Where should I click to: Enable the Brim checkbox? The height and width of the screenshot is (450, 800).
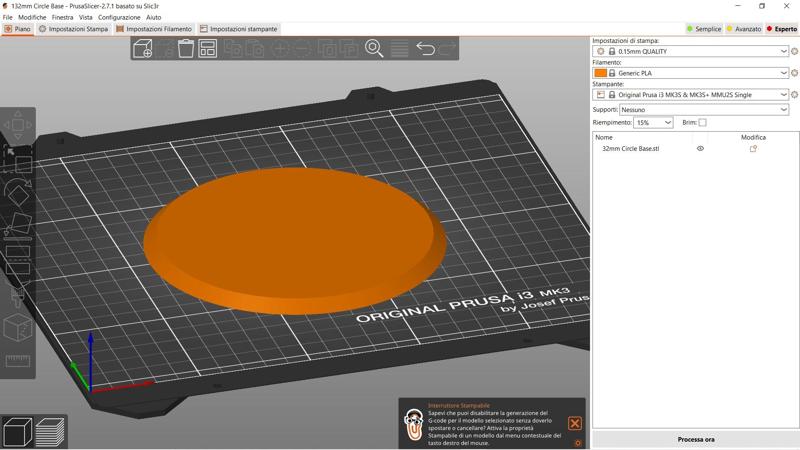702,123
